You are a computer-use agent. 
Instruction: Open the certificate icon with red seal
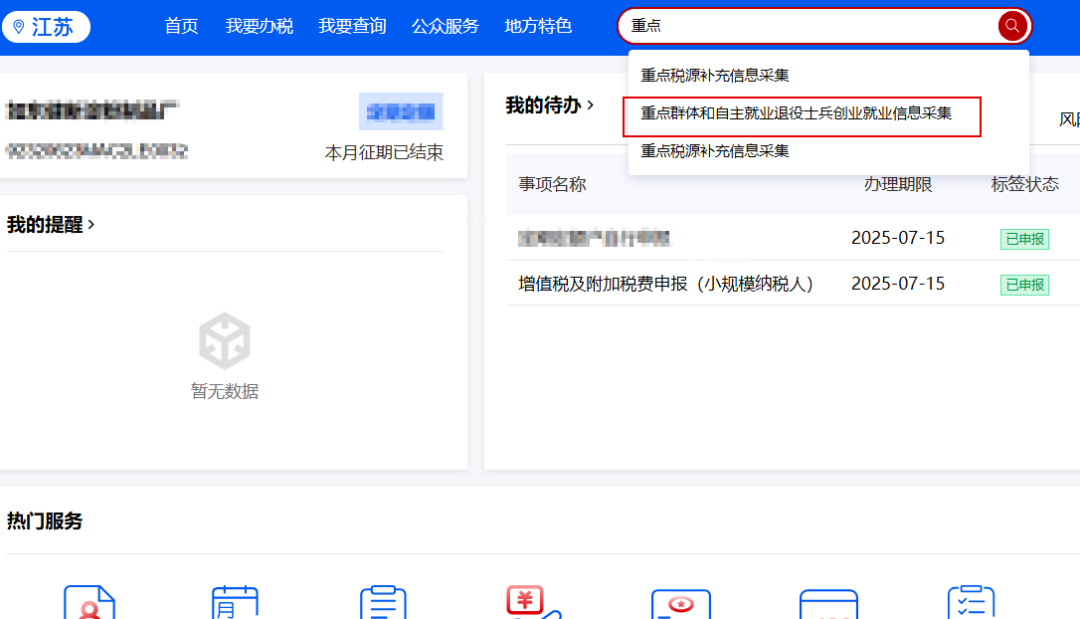pos(681,604)
